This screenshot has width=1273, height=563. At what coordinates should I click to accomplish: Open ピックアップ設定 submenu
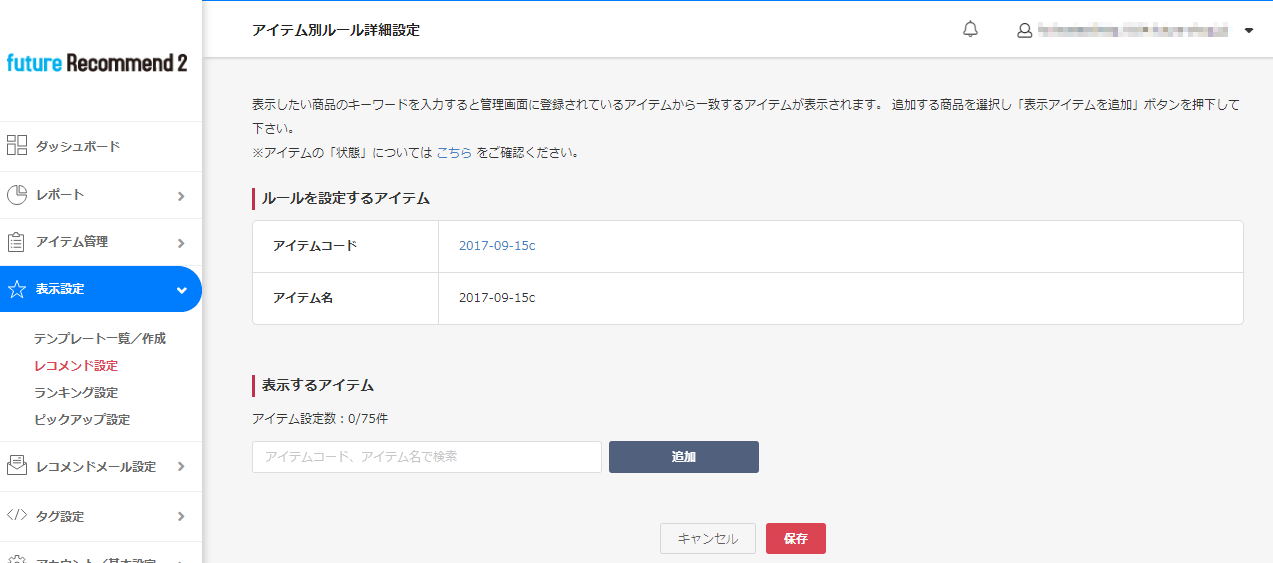pyautogui.click(x=82, y=420)
